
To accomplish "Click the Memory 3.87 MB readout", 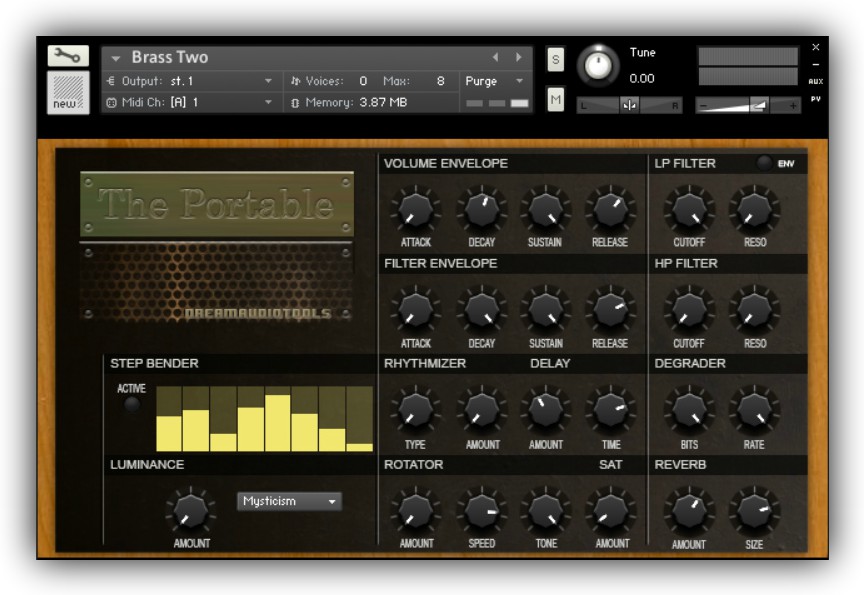I will [383, 102].
